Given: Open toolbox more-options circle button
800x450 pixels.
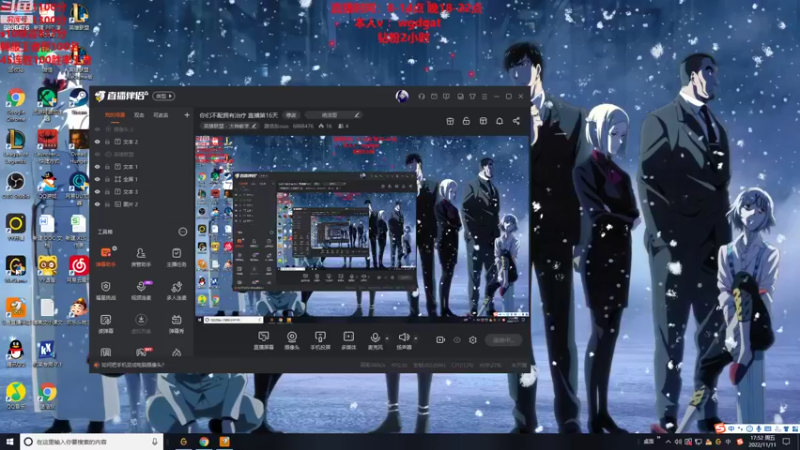Looking at the screenshot, I should pyautogui.click(x=182, y=232).
